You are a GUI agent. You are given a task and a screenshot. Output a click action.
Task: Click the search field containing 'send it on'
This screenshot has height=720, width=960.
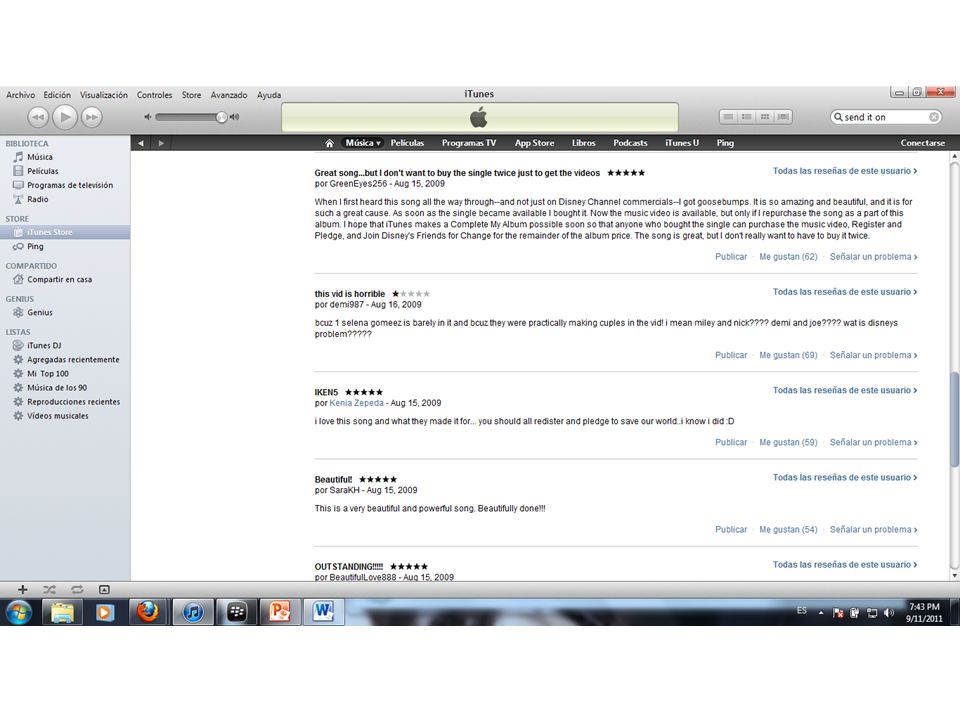pos(885,117)
